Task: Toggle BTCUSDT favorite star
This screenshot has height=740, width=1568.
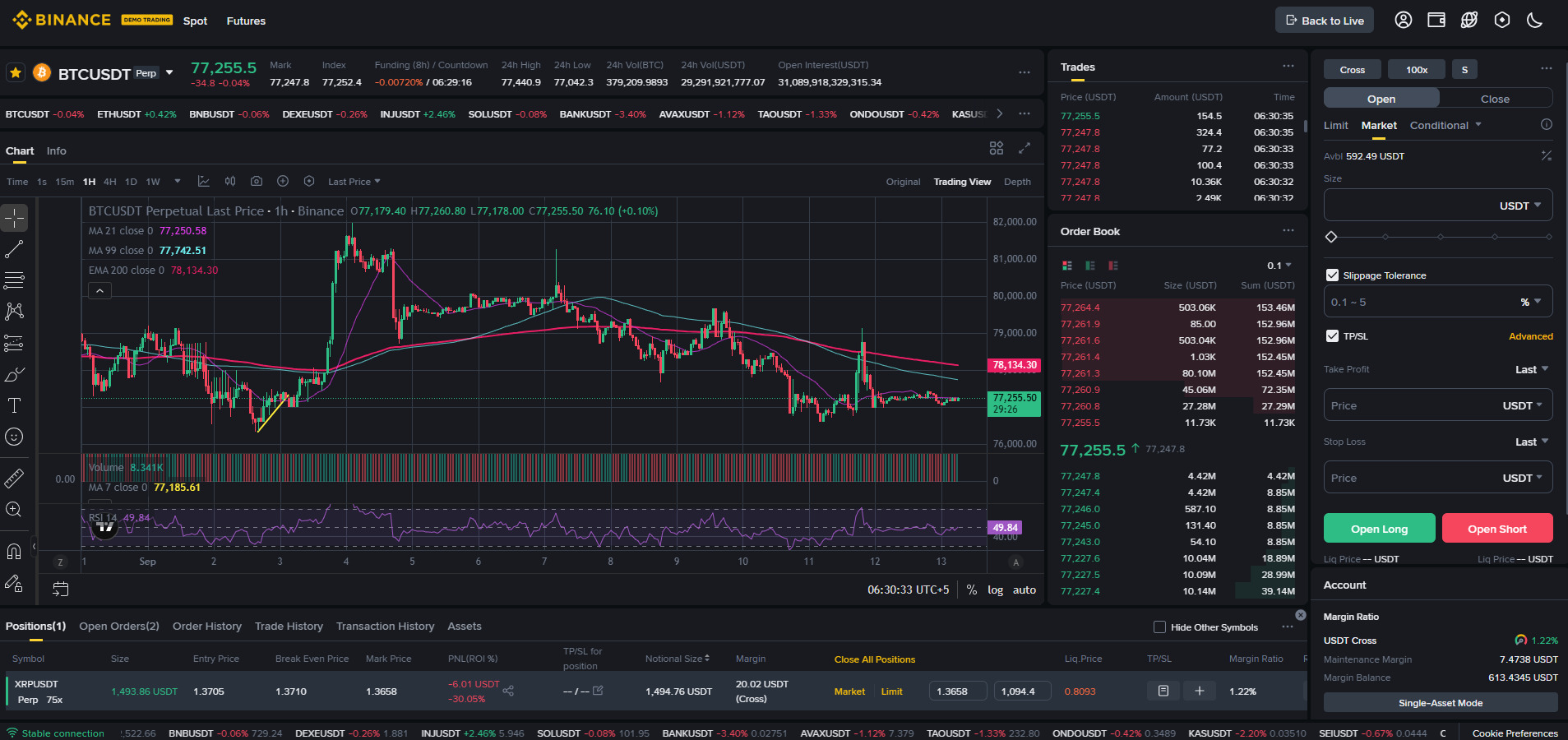Action: coord(16,72)
